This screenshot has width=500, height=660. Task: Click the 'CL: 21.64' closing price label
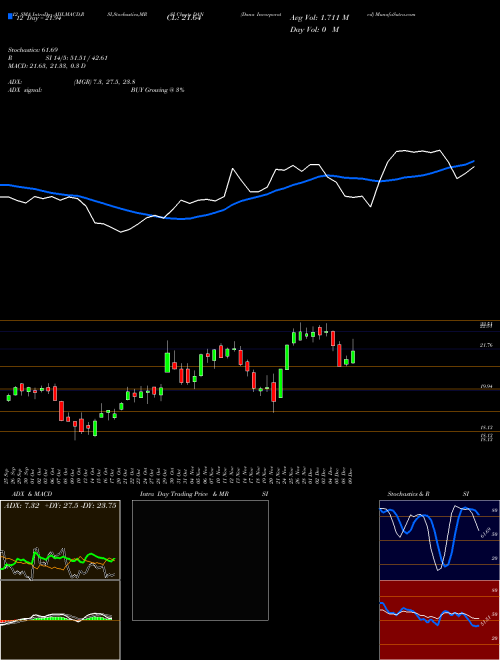point(182,18)
